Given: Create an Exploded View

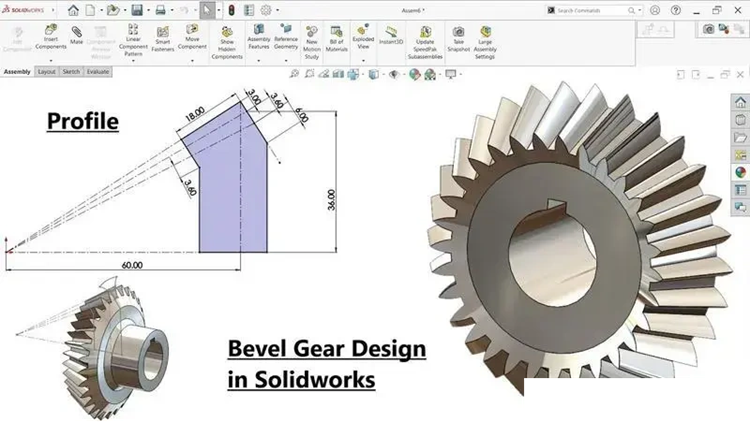Looking at the screenshot, I should point(363,36).
